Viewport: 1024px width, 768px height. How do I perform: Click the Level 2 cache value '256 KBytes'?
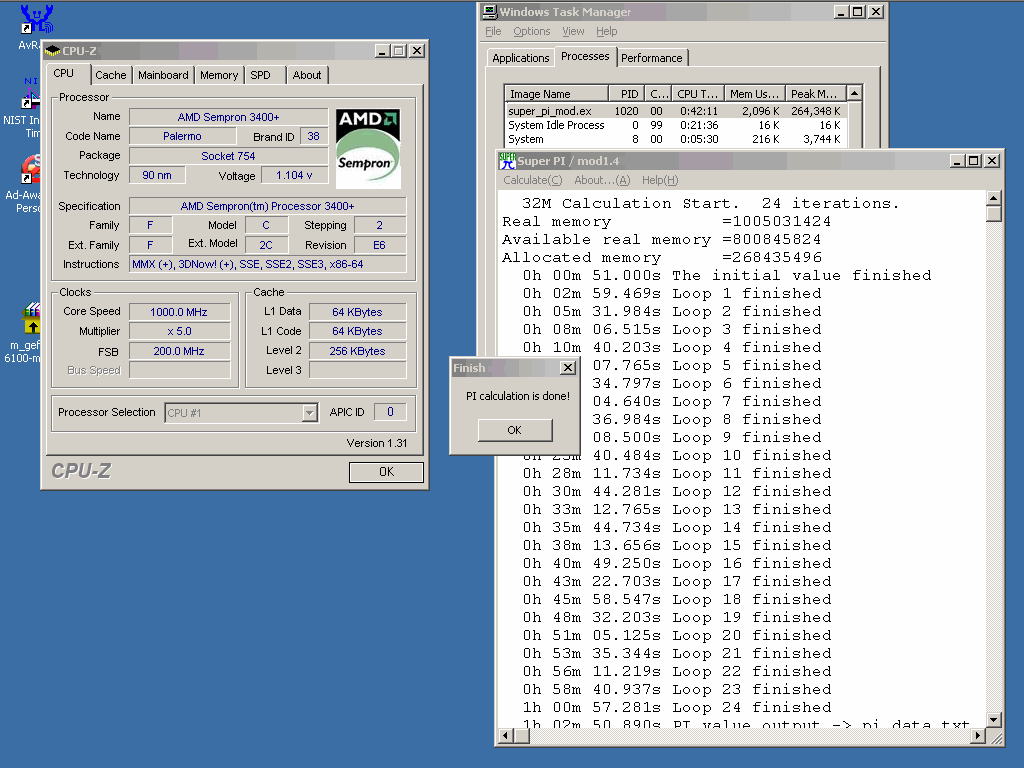tap(357, 351)
